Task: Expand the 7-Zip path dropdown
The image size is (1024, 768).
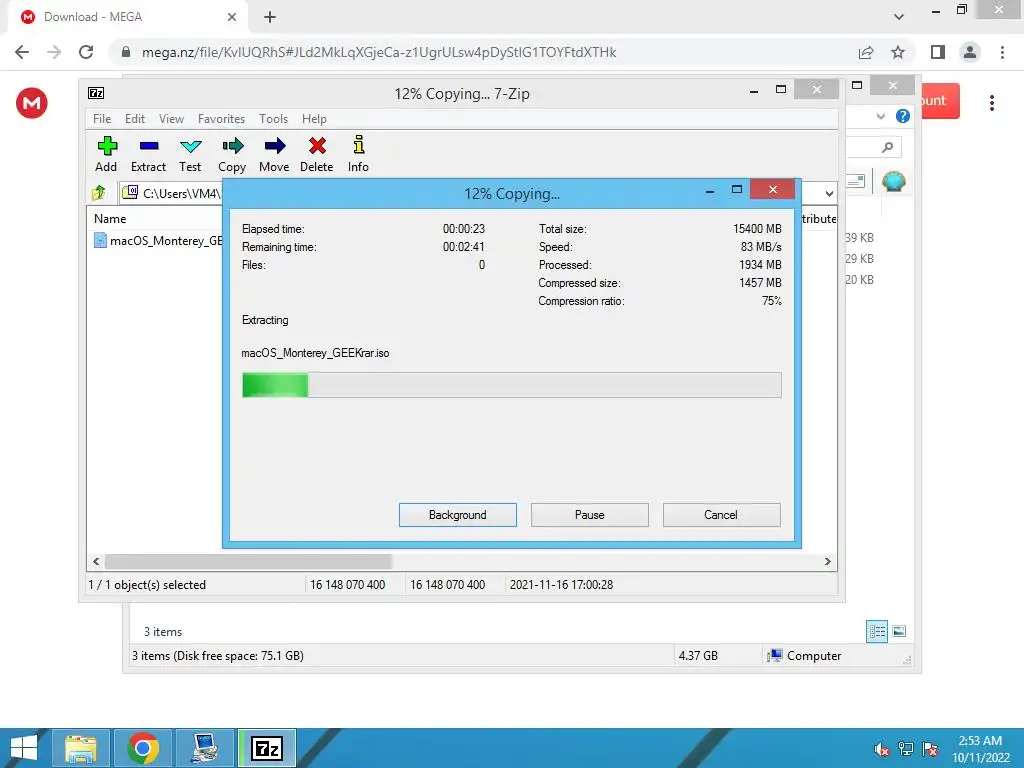Action: 829,193
